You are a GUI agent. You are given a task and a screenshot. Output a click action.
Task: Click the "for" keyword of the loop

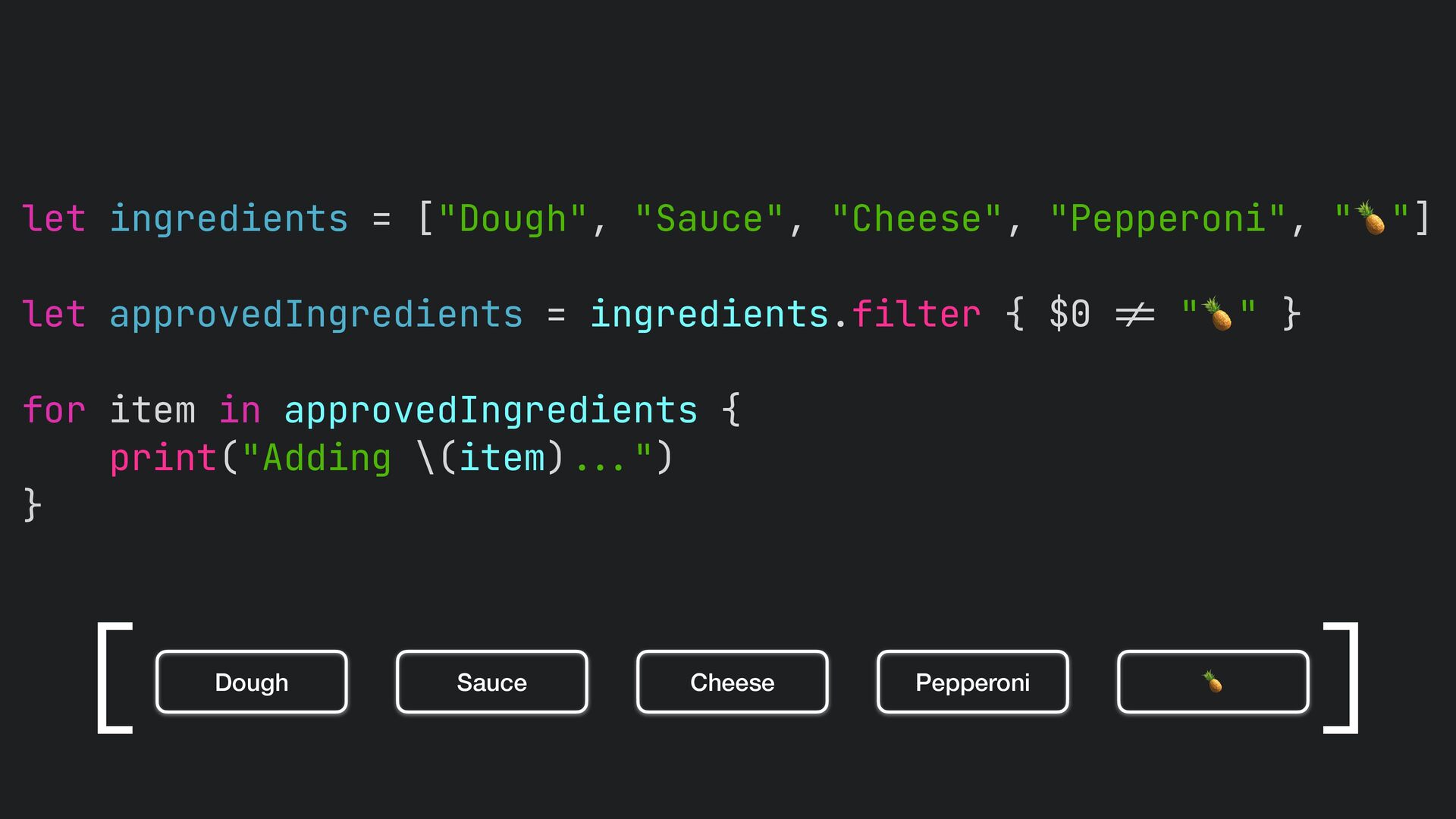point(54,410)
